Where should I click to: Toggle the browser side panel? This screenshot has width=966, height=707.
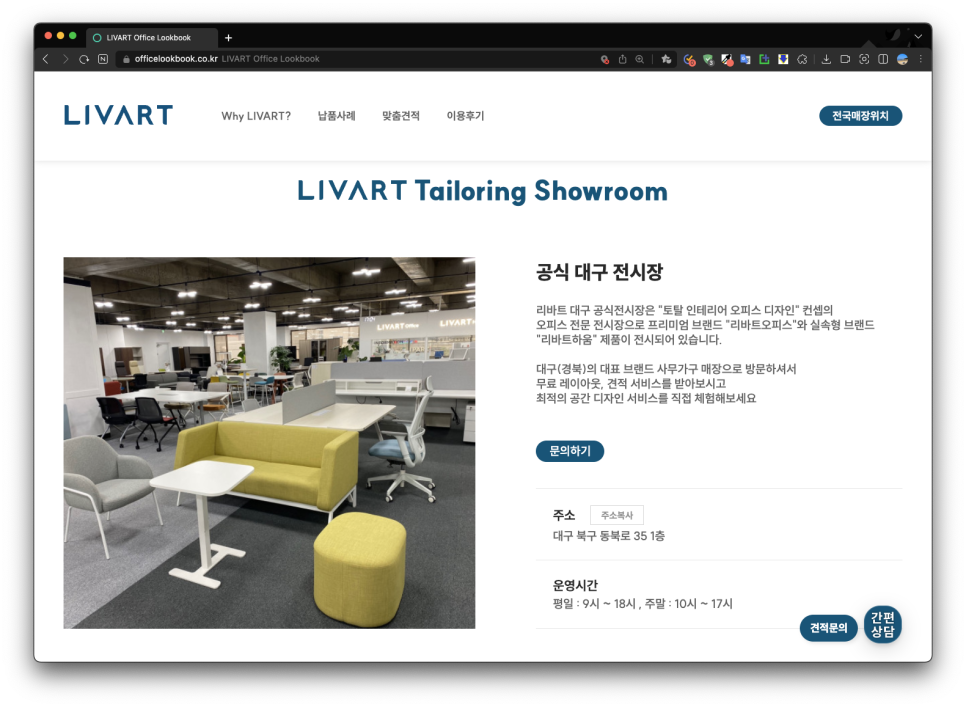click(883, 59)
